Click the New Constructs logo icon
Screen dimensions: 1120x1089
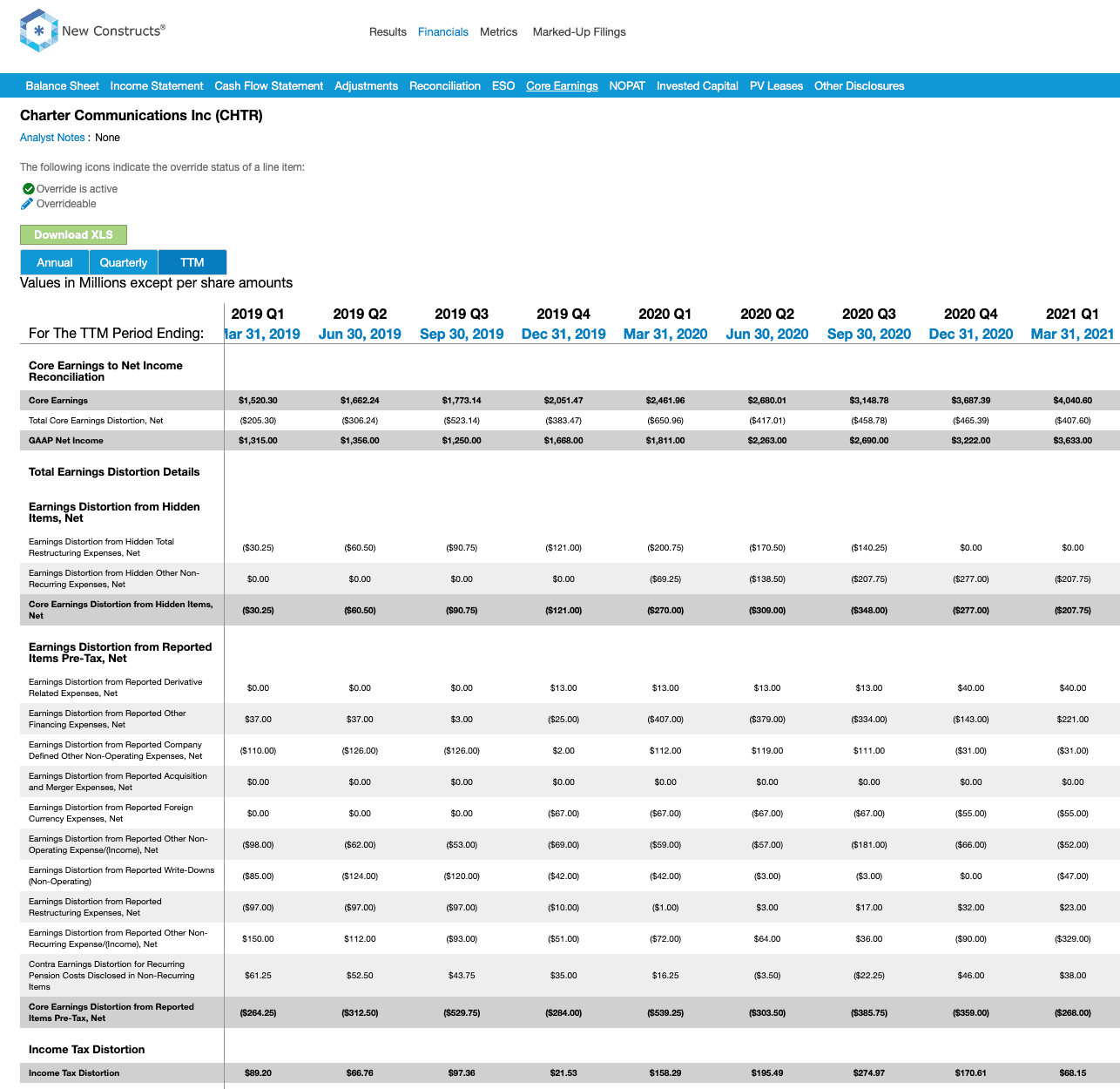tap(38, 30)
